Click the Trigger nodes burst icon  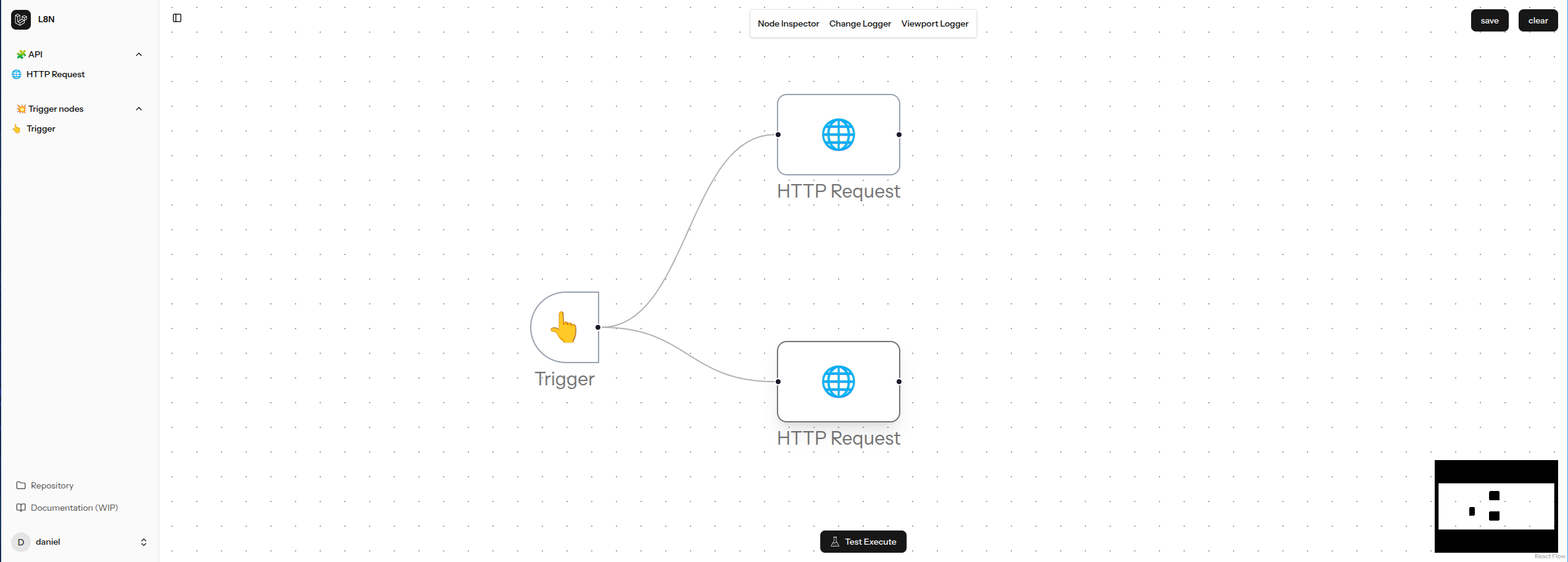[x=21, y=109]
